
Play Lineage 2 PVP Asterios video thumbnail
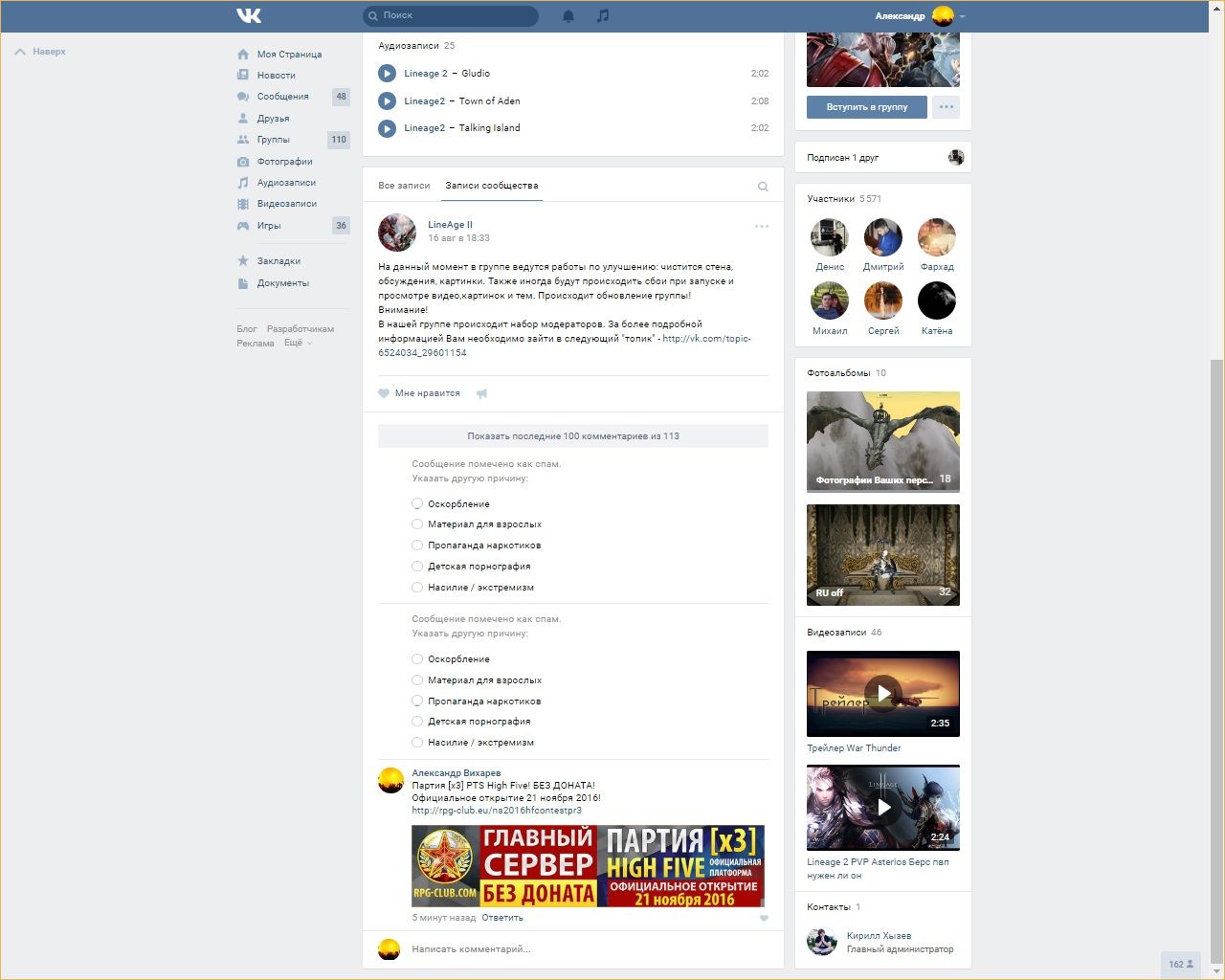click(883, 808)
